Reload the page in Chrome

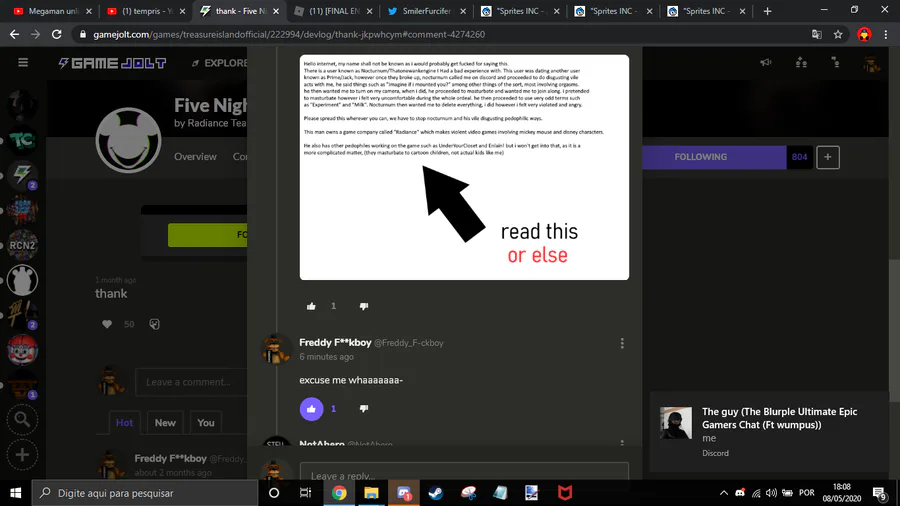click(56, 34)
